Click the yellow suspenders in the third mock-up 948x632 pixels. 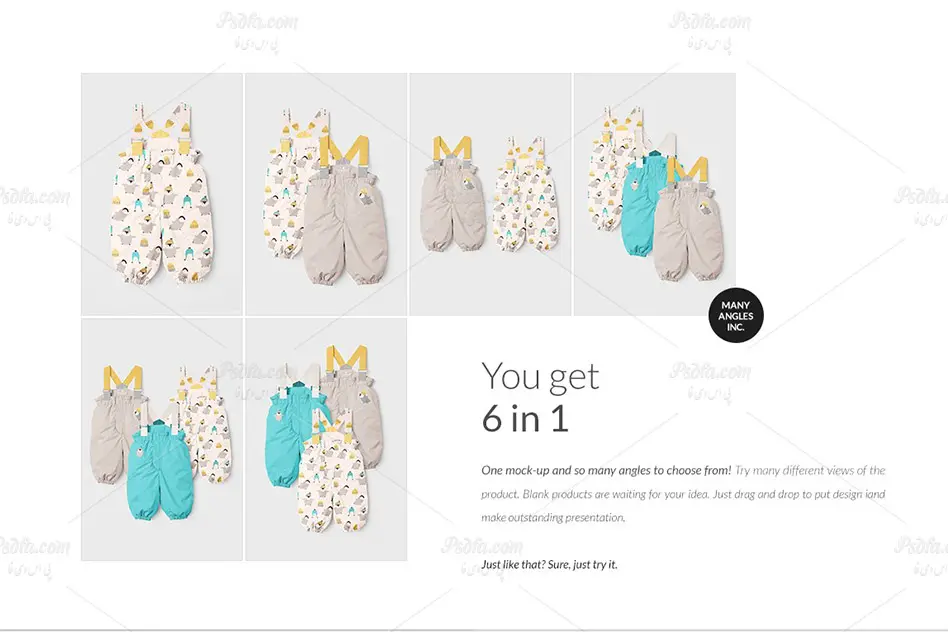(x=452, y=149)
